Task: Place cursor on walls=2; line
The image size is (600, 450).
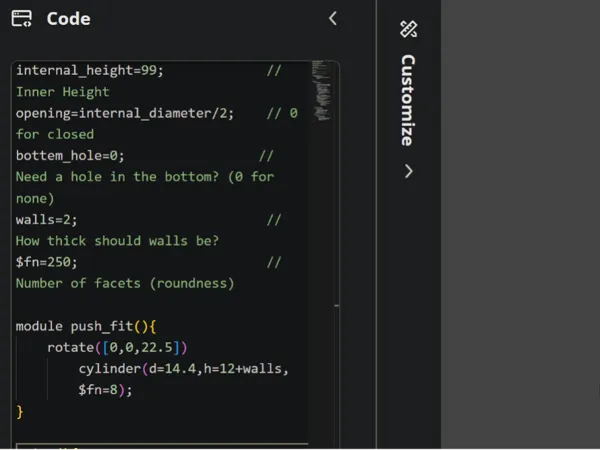Action: point(47,220)
